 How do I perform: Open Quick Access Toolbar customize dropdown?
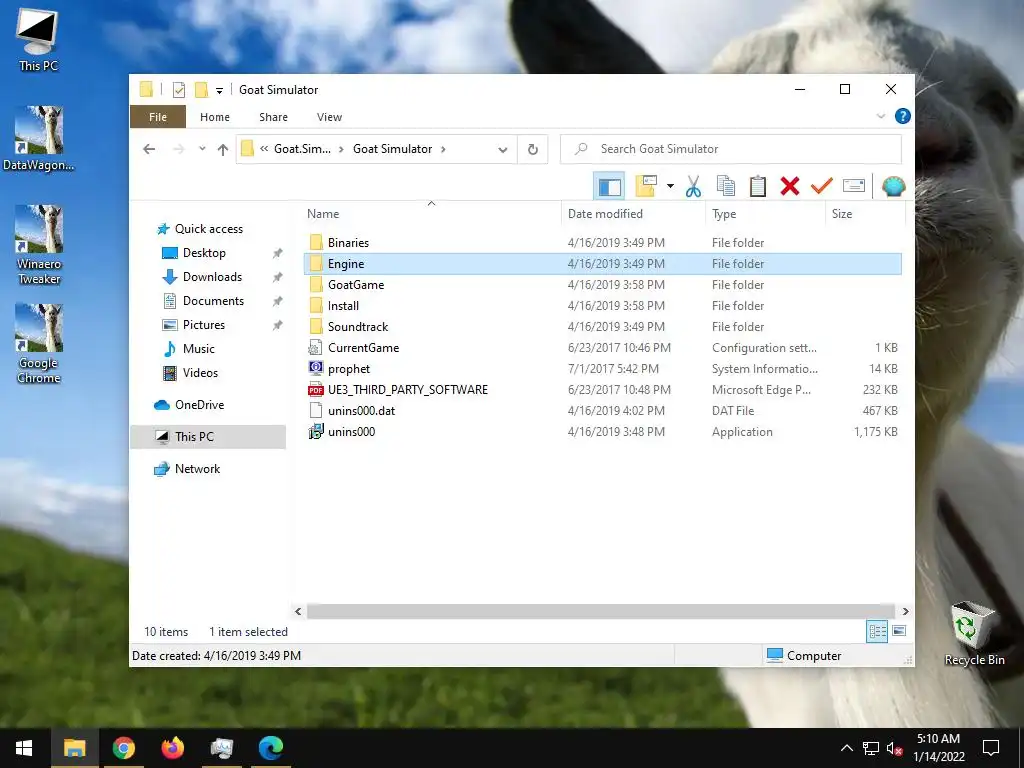click(x=219, y=90)
